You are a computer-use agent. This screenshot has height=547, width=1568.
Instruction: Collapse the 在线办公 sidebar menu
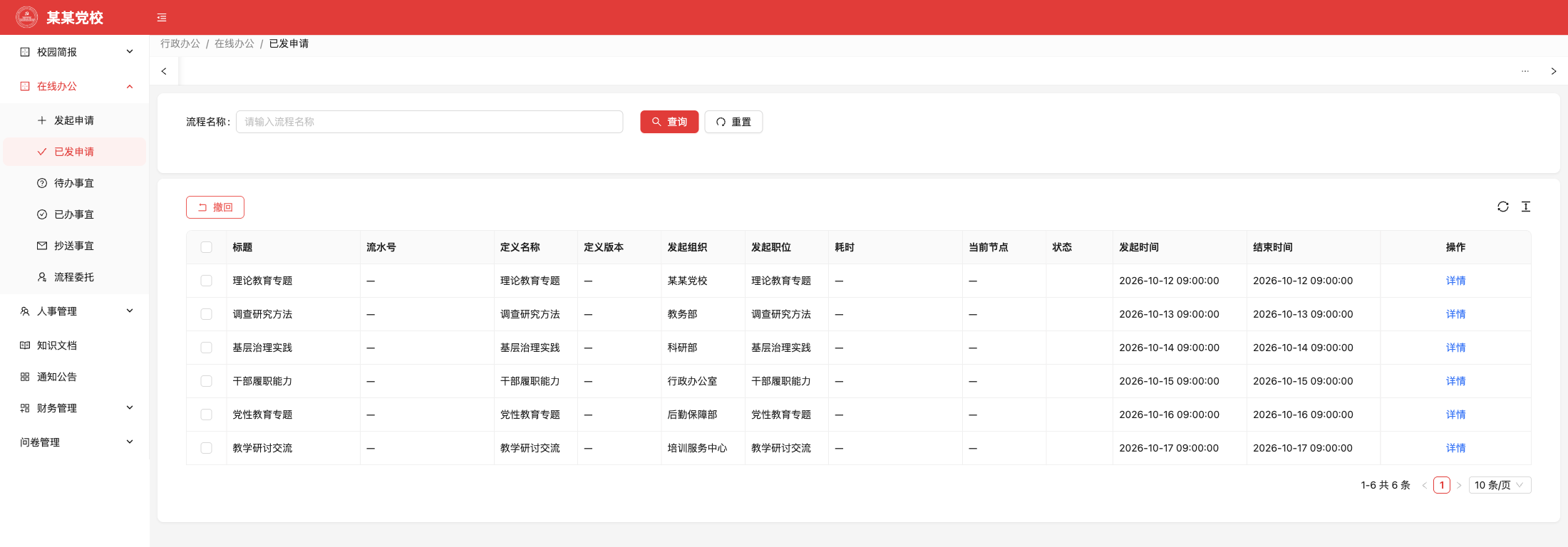tap(75, 86)
